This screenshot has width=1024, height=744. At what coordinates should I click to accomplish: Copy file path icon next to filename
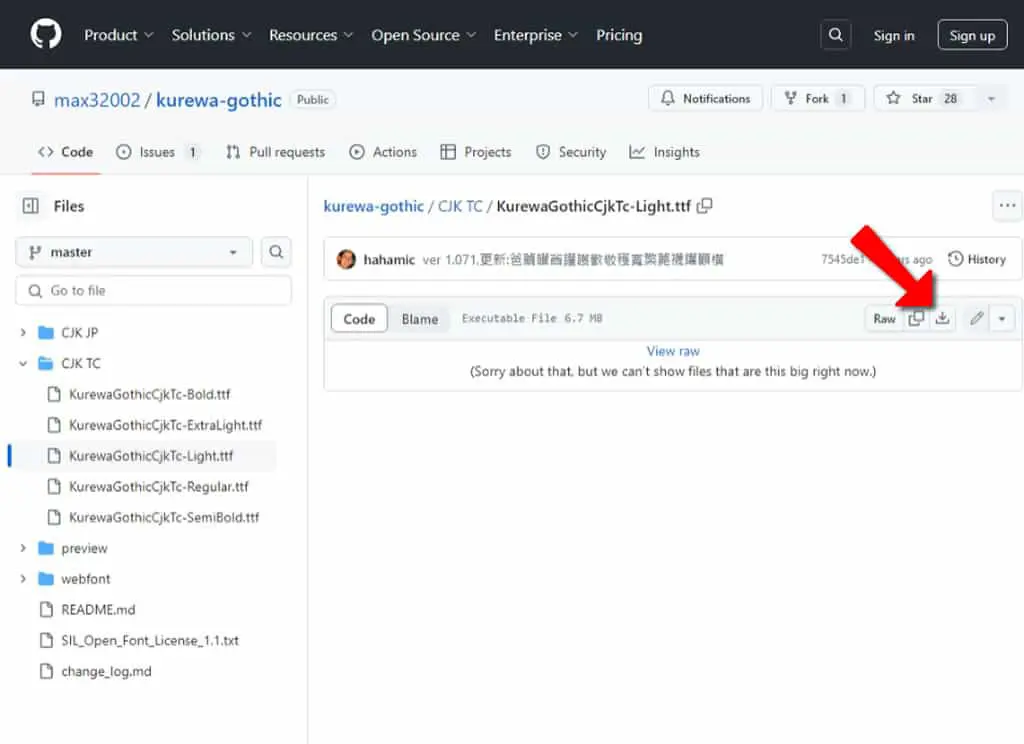pyautogui.click(x=705, y=206)
